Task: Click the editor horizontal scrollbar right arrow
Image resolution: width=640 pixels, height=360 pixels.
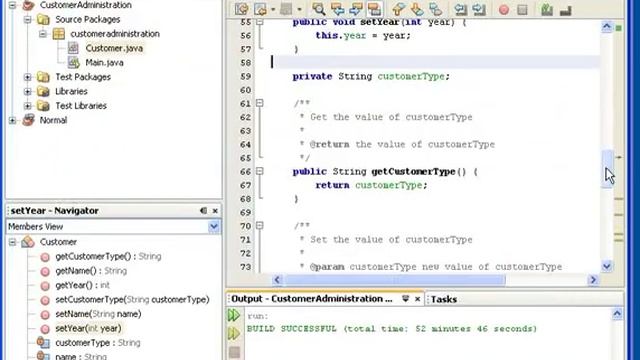Action: 593,280
